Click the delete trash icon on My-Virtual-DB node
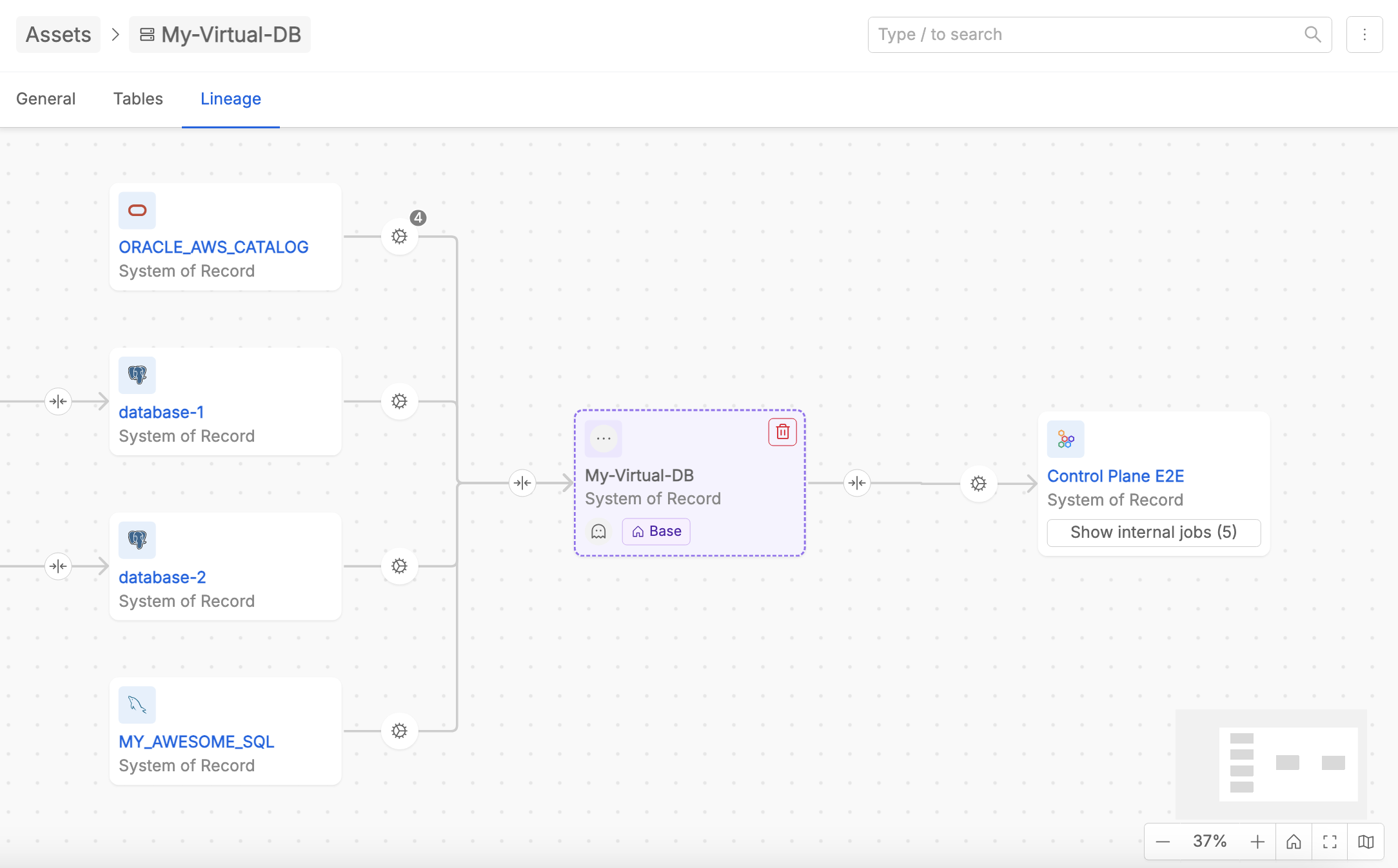 (x=782, y=432)
